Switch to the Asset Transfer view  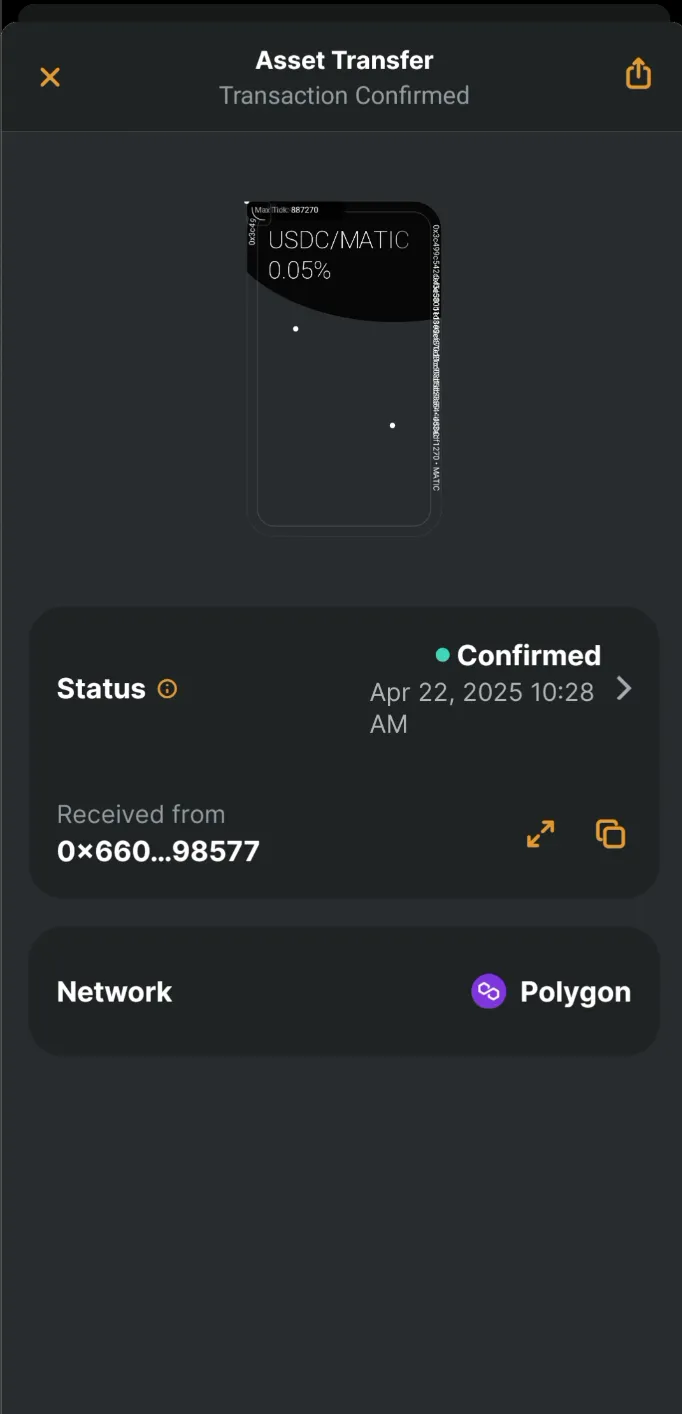click(x=344, y=60)
